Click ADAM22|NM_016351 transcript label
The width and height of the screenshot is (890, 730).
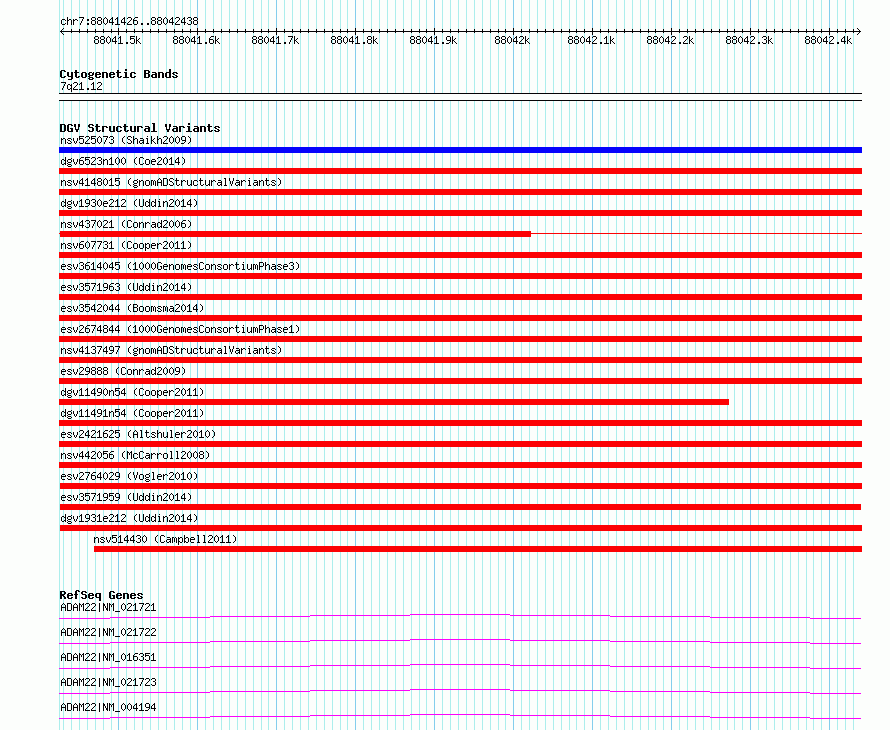tap(108, 657)
